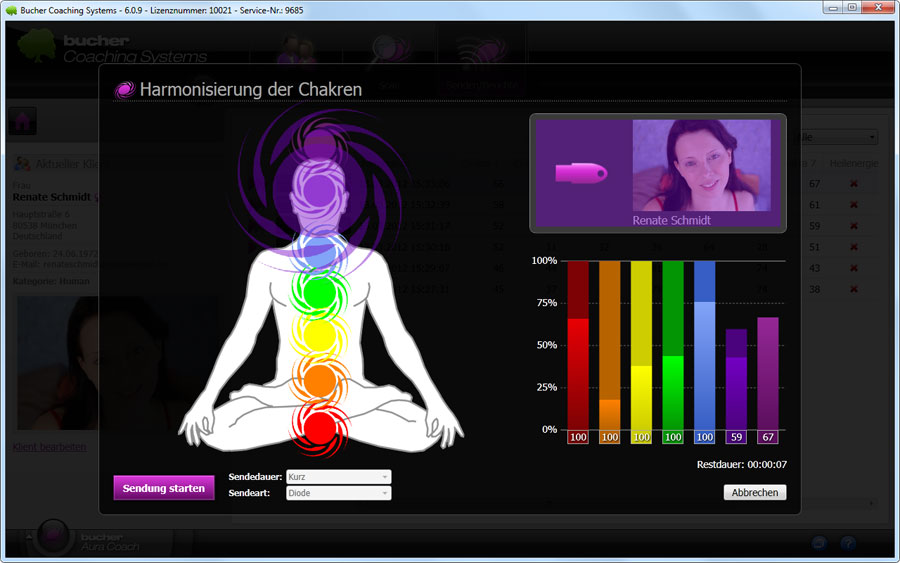Click the Aktueller Klient people icon
Image resolution: width=900 pixels, height=563 pixels.
[x=22, y=164]
